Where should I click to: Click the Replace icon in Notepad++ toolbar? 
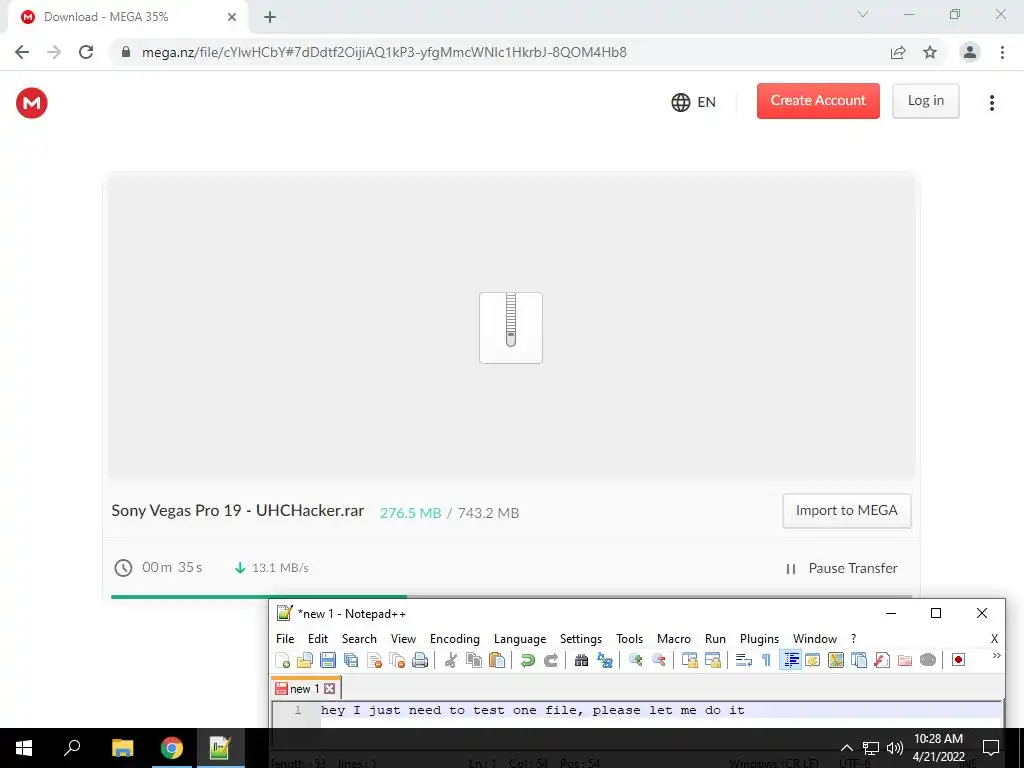coord(605,660)
